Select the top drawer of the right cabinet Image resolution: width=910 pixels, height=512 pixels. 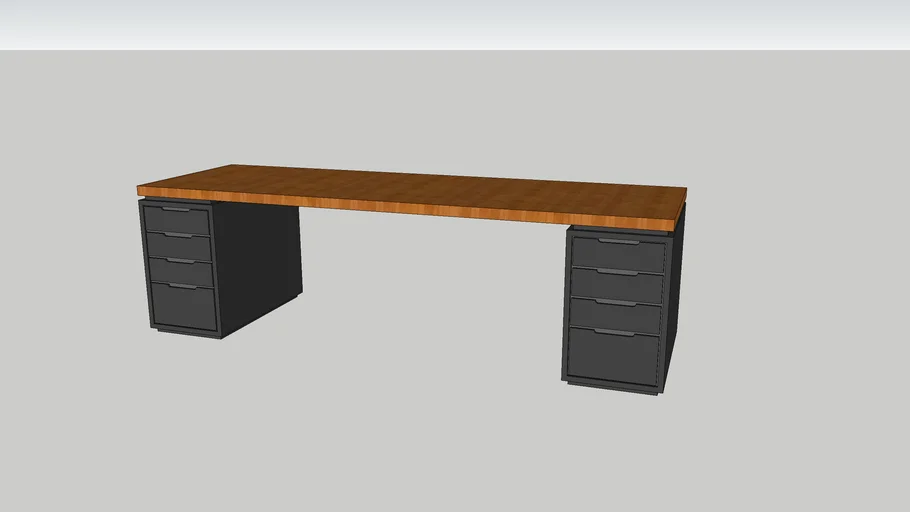[x=618, y=254]
